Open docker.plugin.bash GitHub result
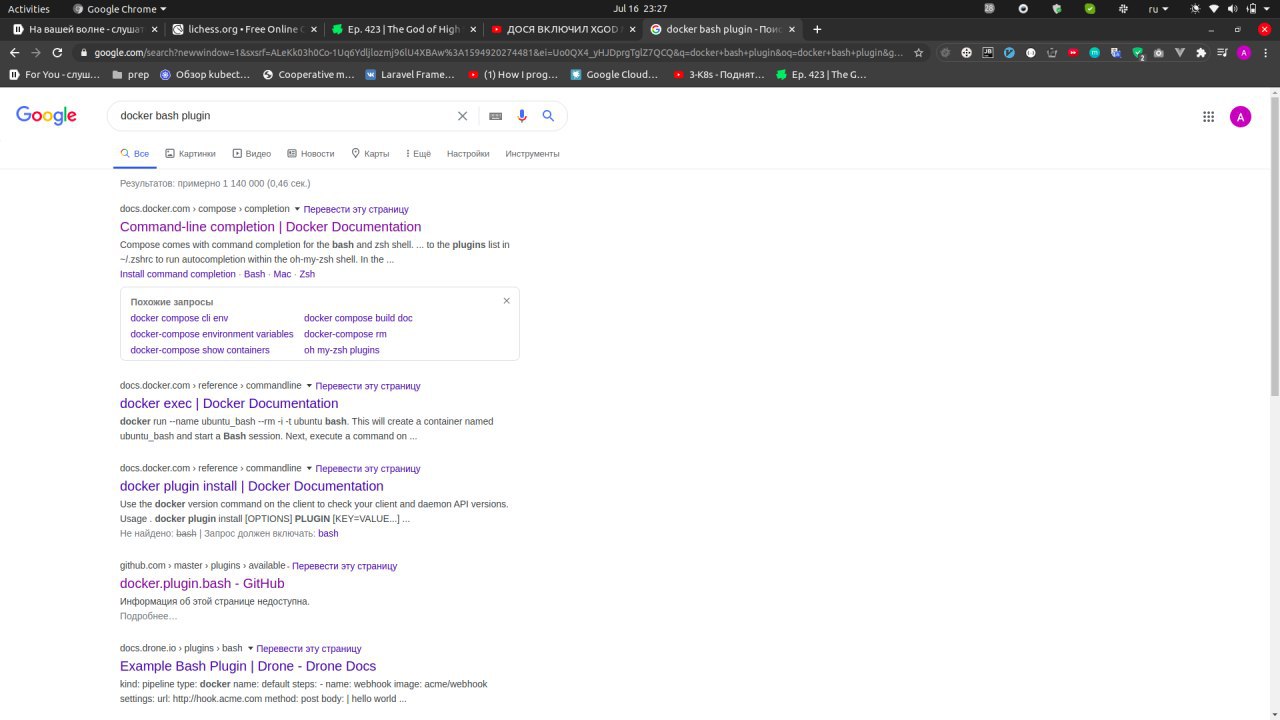The height and width of the screenshot is (720, 1280). point(202,584)
